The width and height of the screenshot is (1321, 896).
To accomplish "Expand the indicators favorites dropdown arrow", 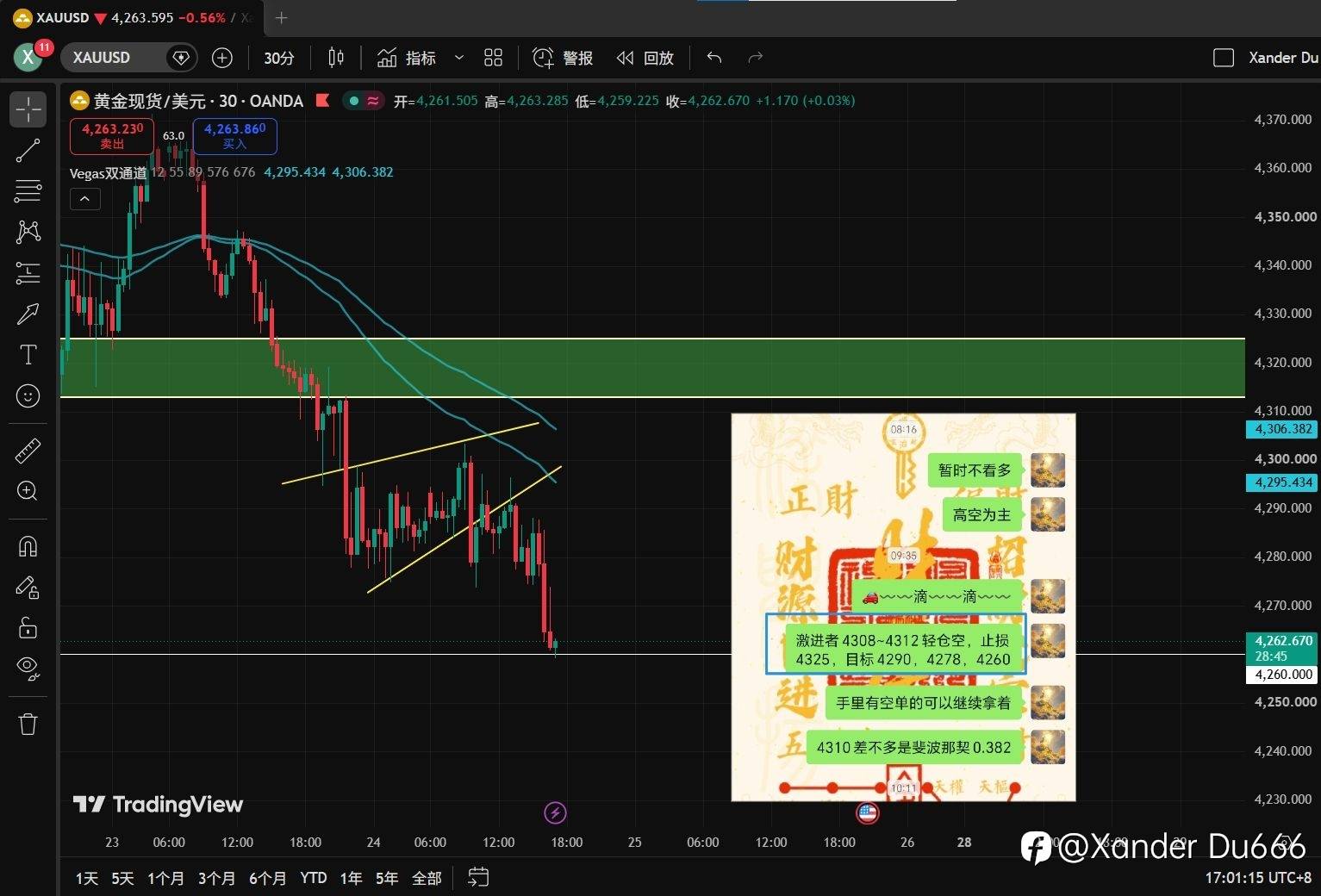I will point(459,58).
